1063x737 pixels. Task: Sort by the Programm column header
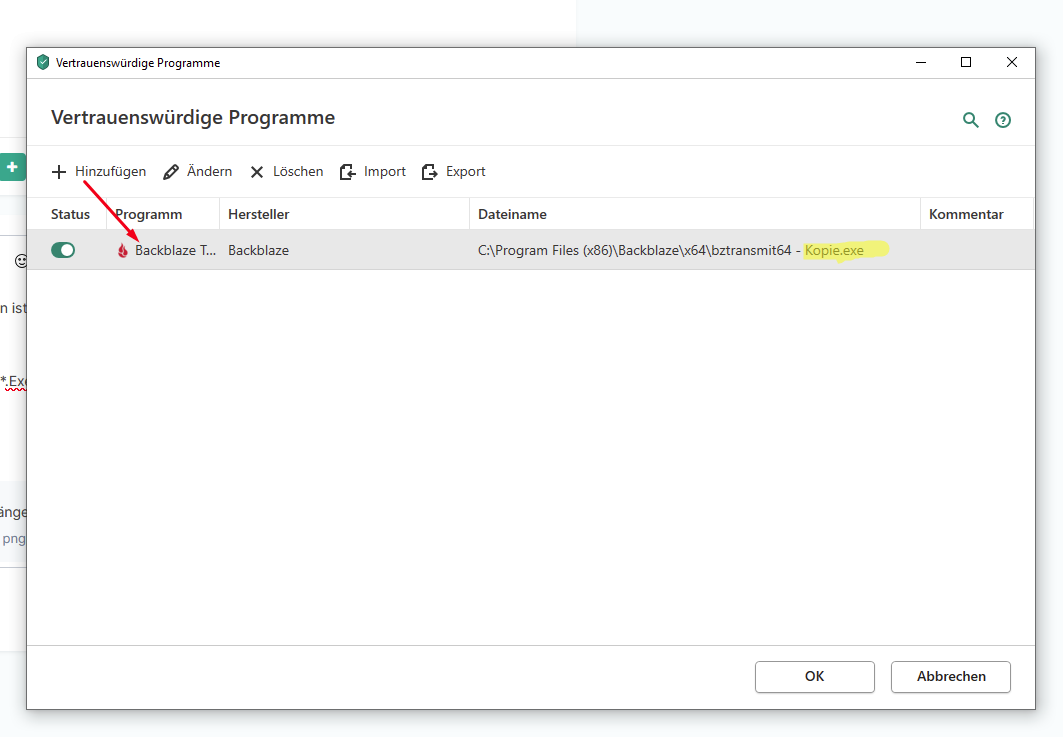pyautogui.click(x=148, y=214)
